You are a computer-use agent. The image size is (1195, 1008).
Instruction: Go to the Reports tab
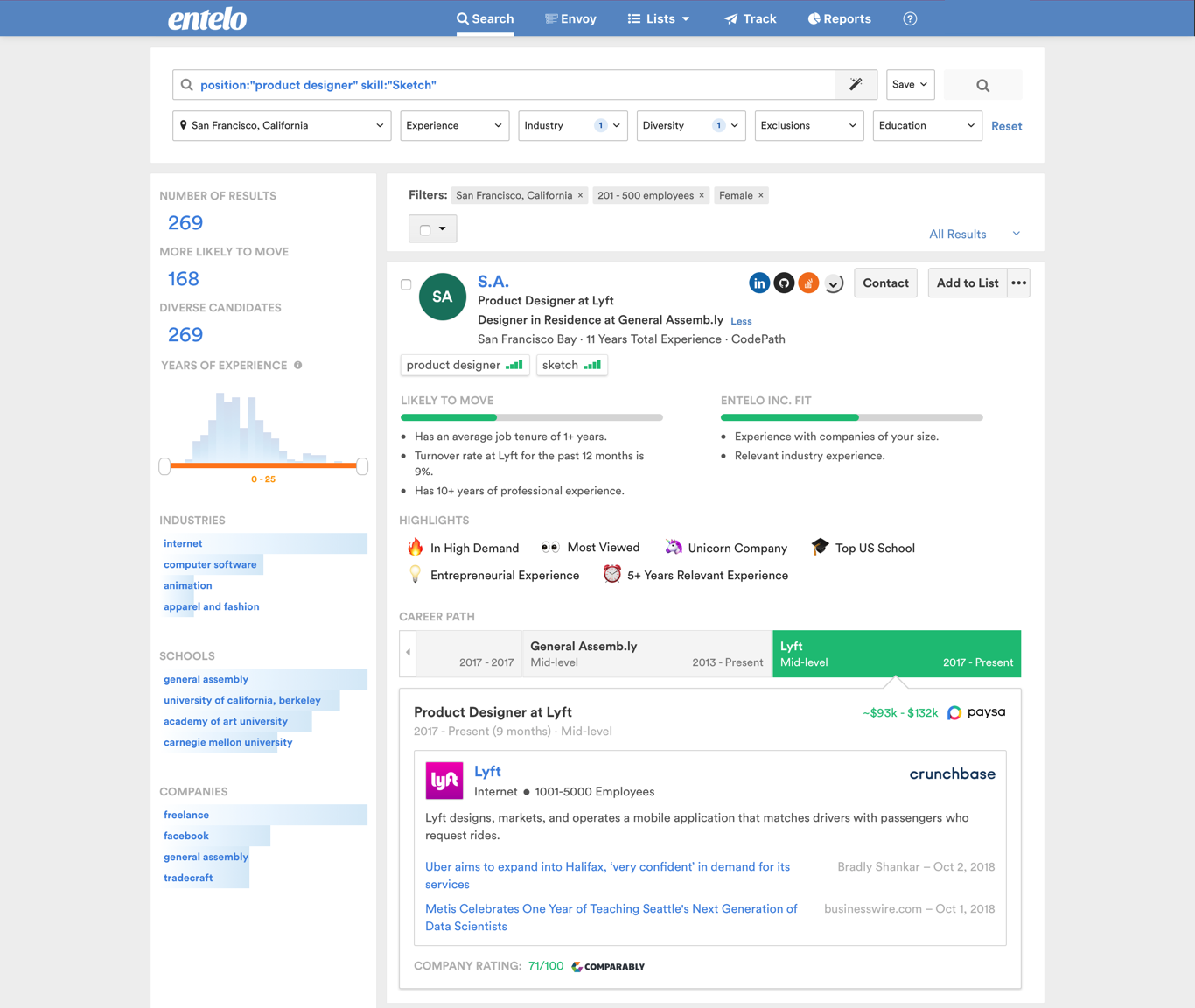click(839, 18)
